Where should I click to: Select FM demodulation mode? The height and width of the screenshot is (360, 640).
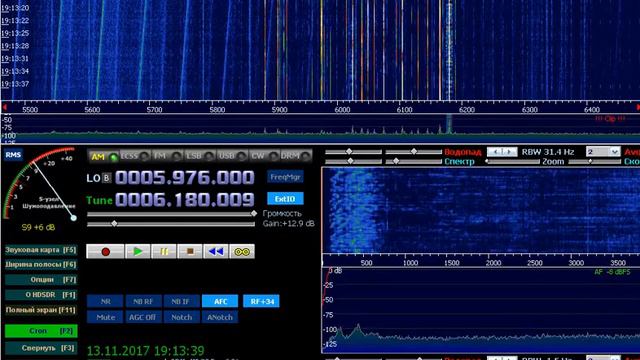click(167, 156)
